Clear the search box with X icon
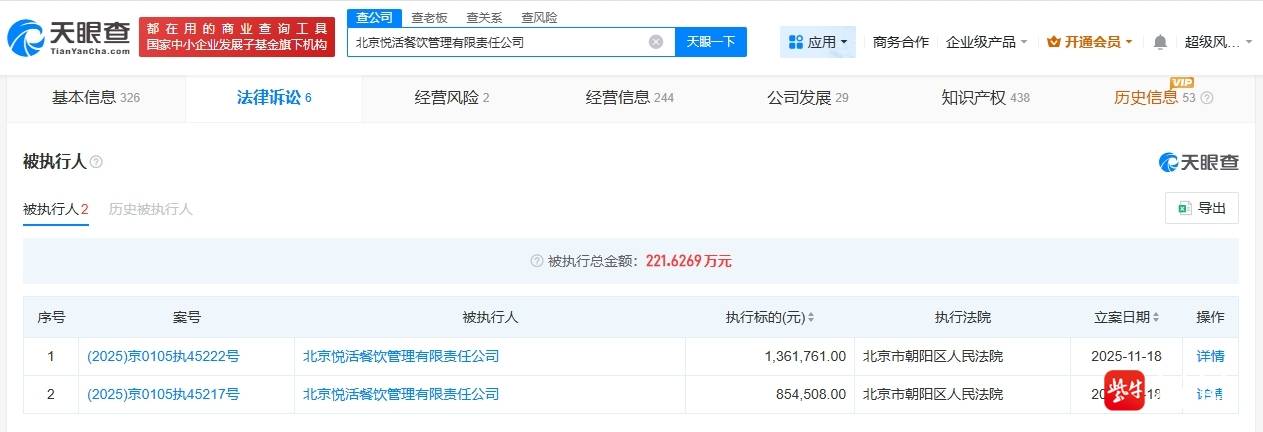1263x432 pixels. pos(656,42)
